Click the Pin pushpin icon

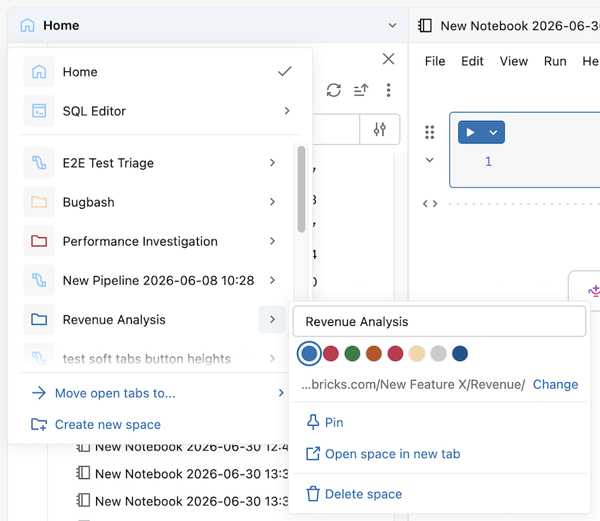click(313, 422)
